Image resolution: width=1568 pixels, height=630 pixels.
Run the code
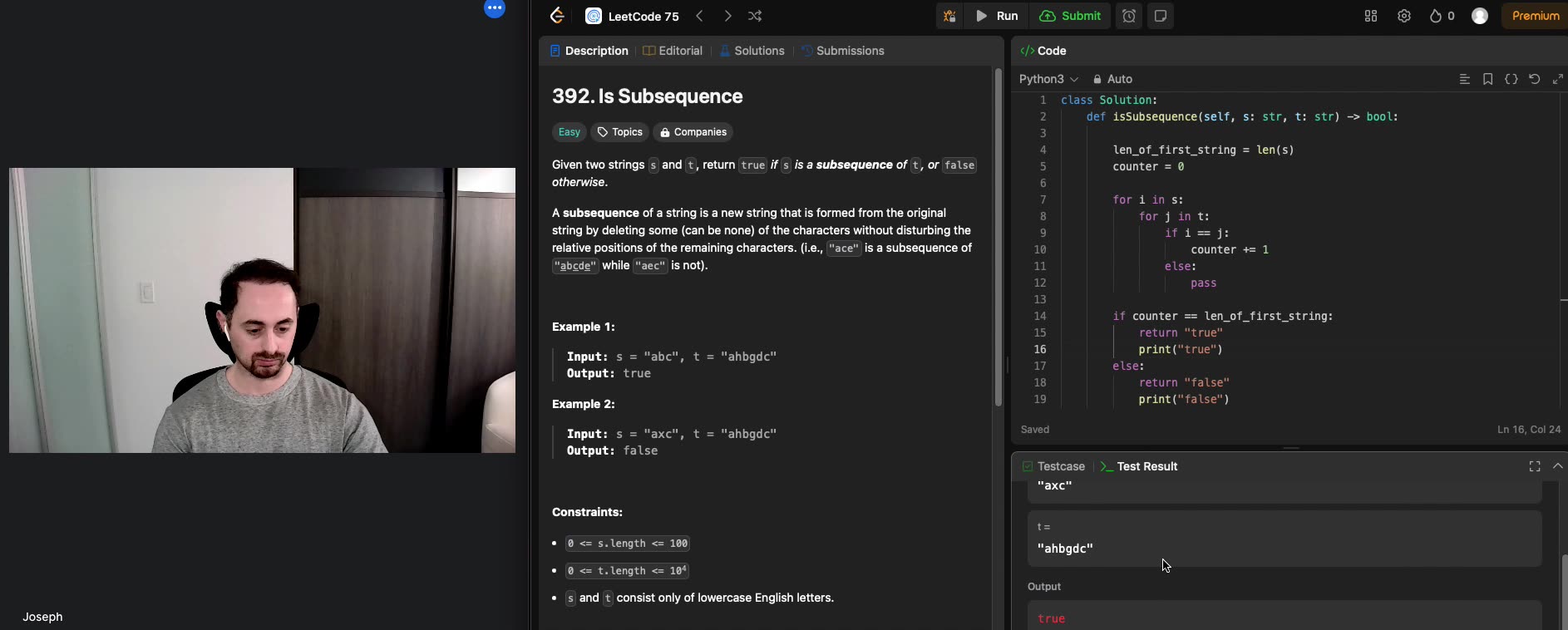(997, 16)
